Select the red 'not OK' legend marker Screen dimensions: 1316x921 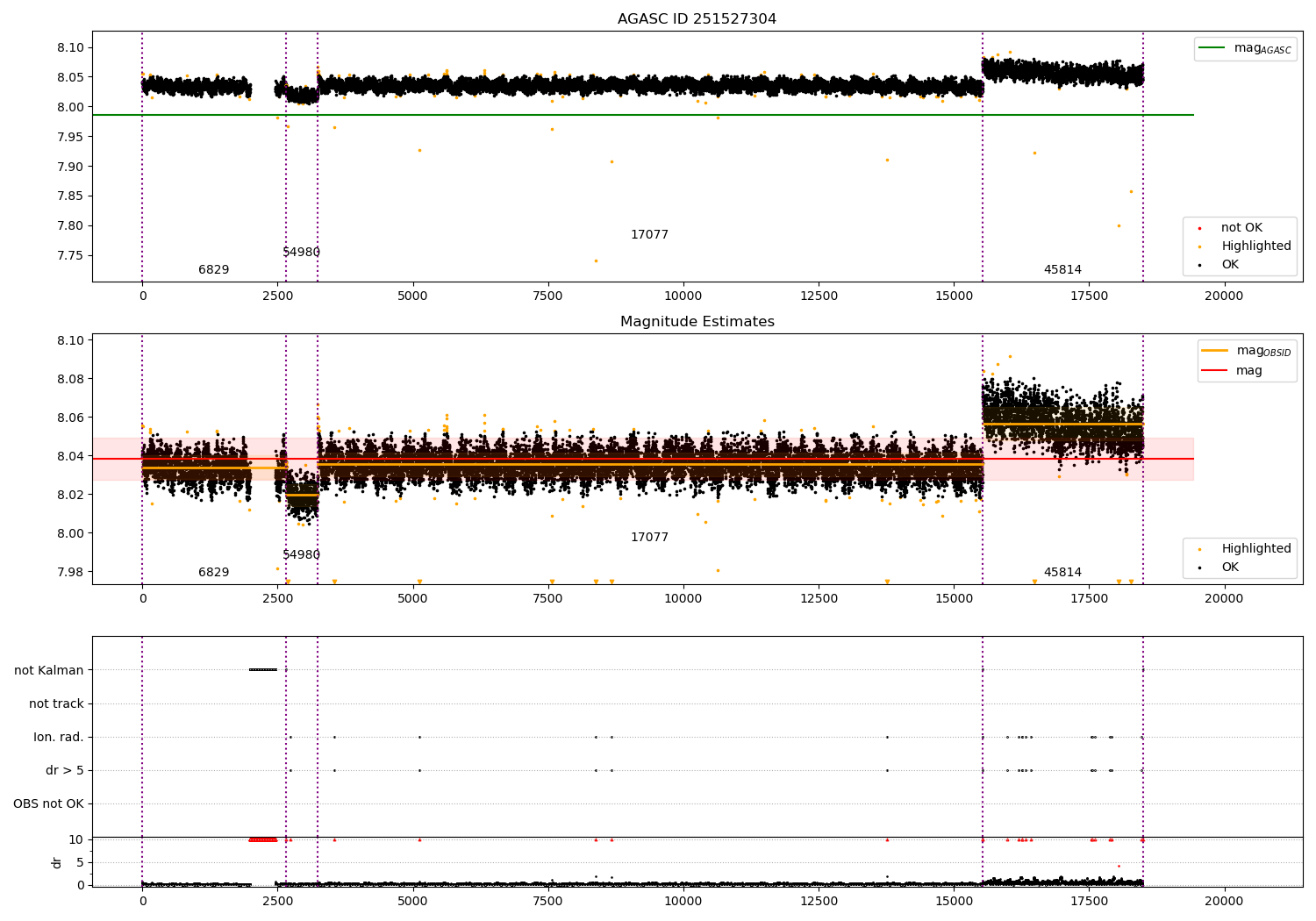click(1199, 228)
